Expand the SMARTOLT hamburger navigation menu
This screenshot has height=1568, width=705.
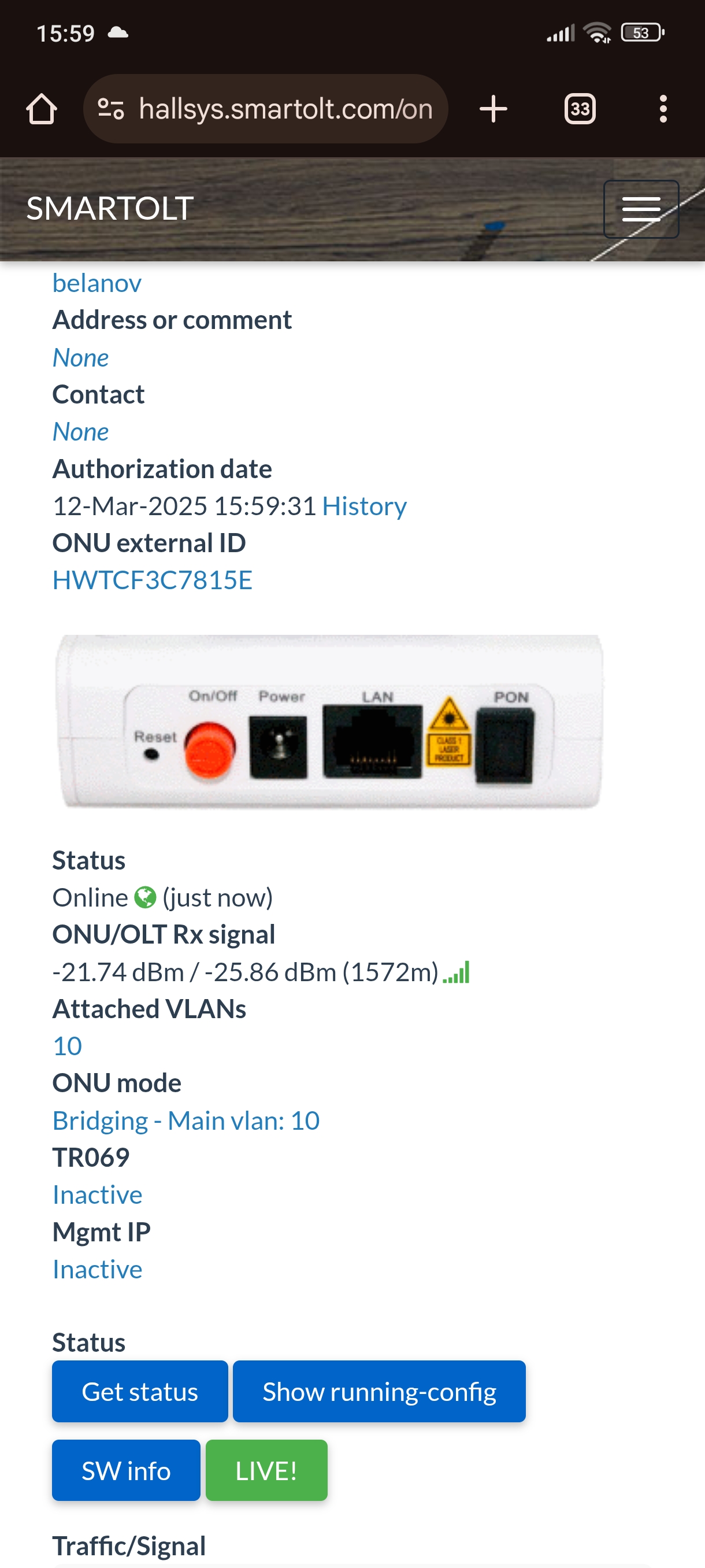click(640, 209)
